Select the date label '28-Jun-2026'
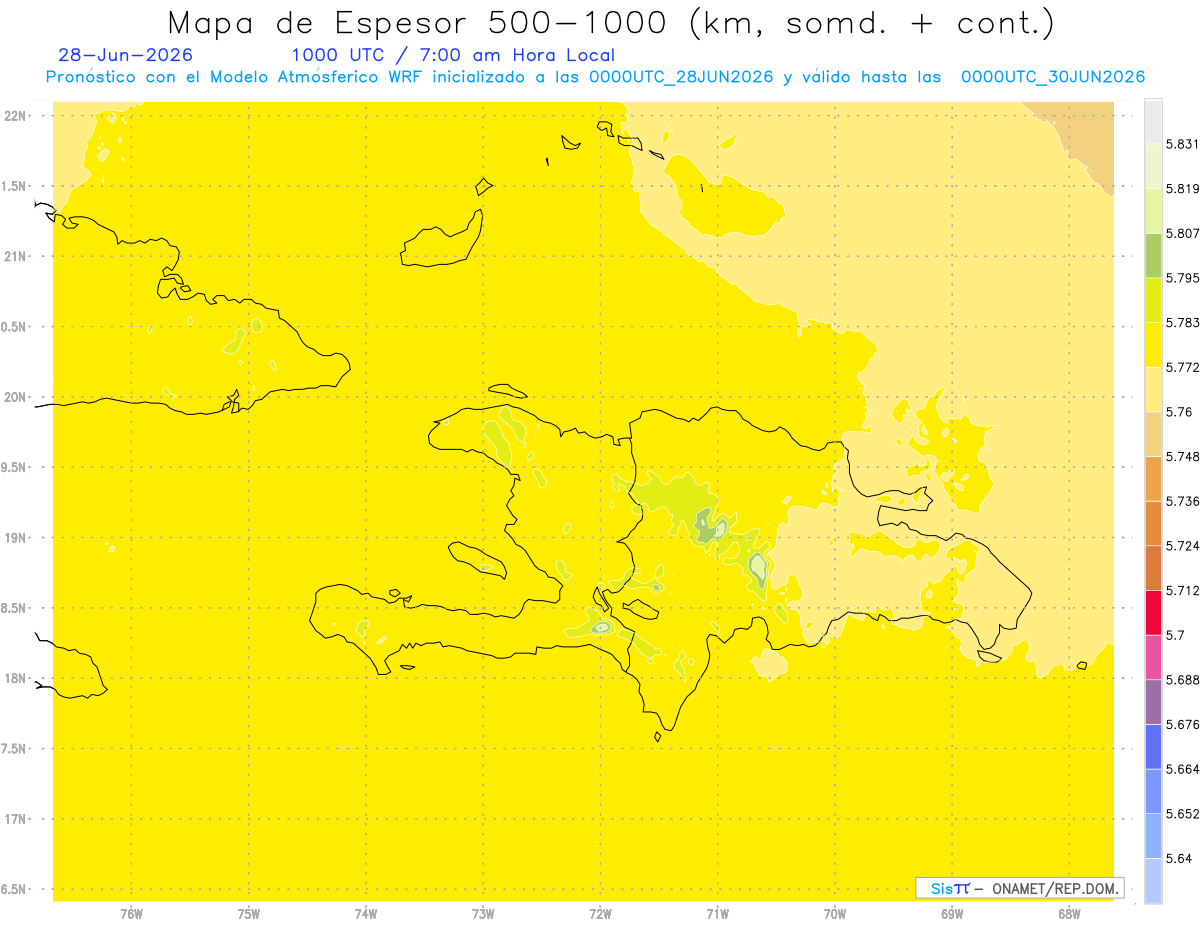 126,56
